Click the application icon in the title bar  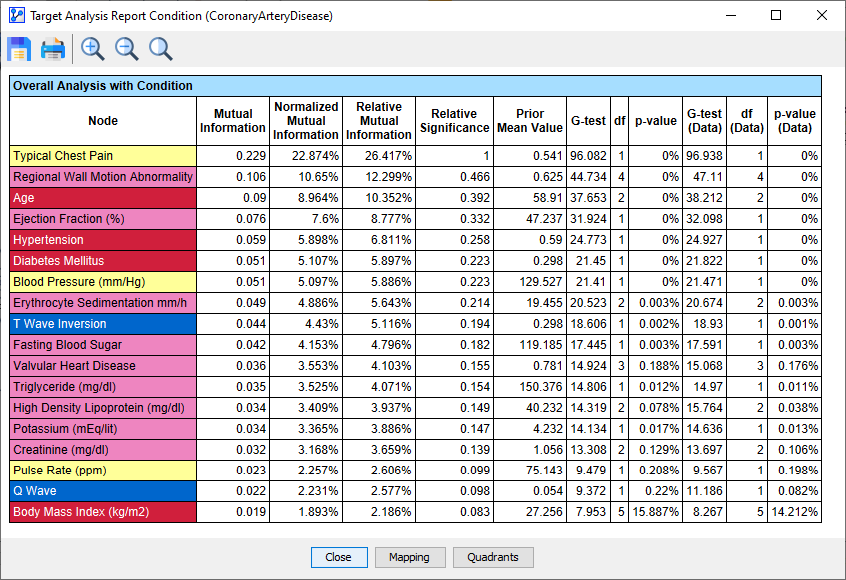click(x=15, y=15)
